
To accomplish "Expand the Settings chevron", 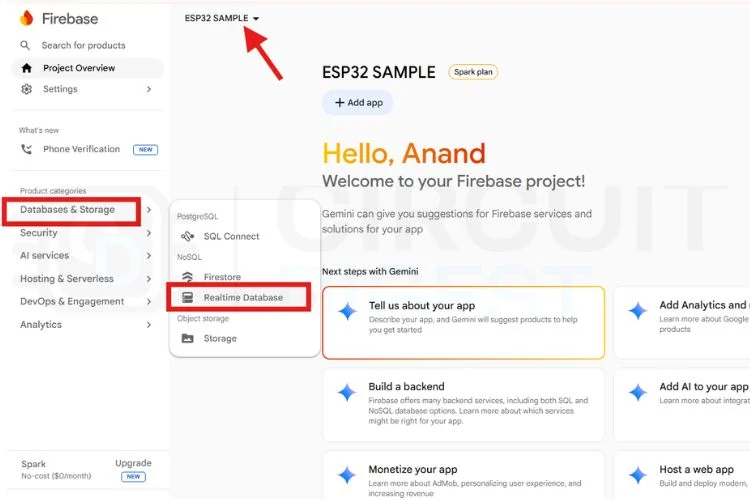I will 149,89.
